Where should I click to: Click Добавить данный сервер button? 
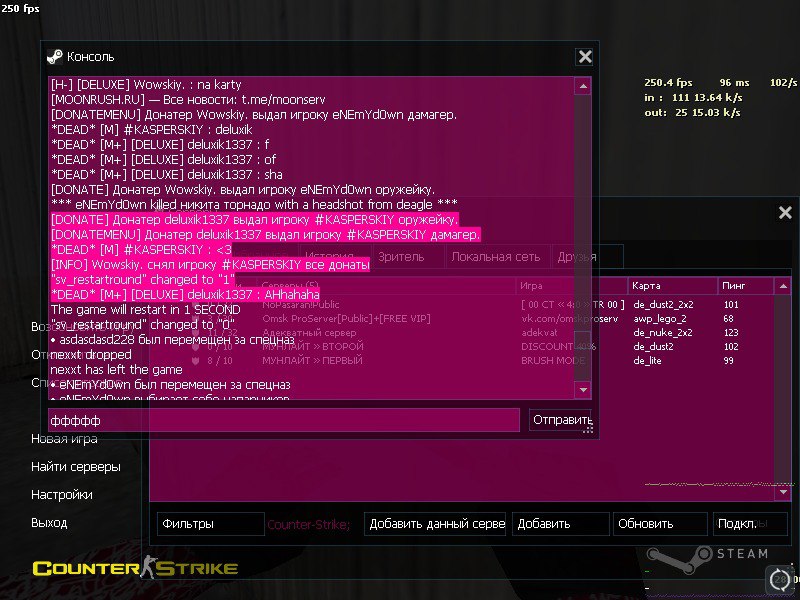[x=435, y=524]
